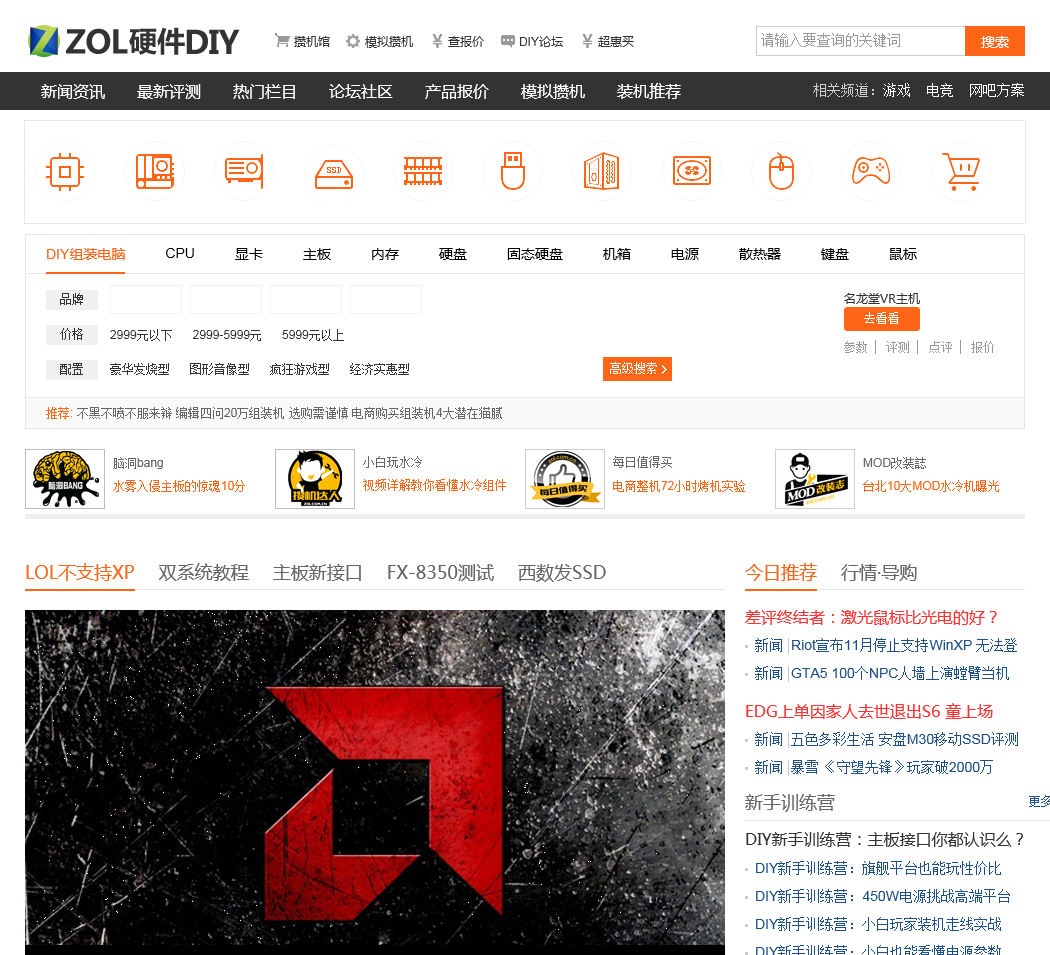Open headline 差评终结者：激光鼠标比光电的好？
Screen dimensions: 1050x955
(x=872, y=617)
